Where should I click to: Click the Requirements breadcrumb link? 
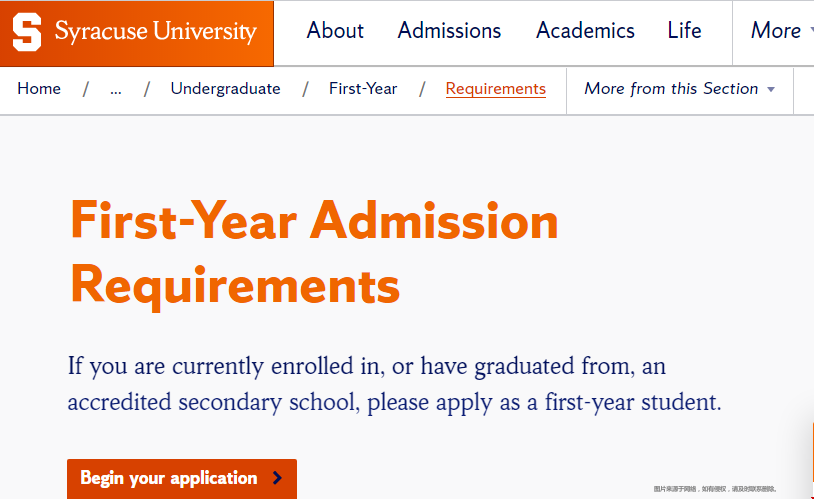496,89
